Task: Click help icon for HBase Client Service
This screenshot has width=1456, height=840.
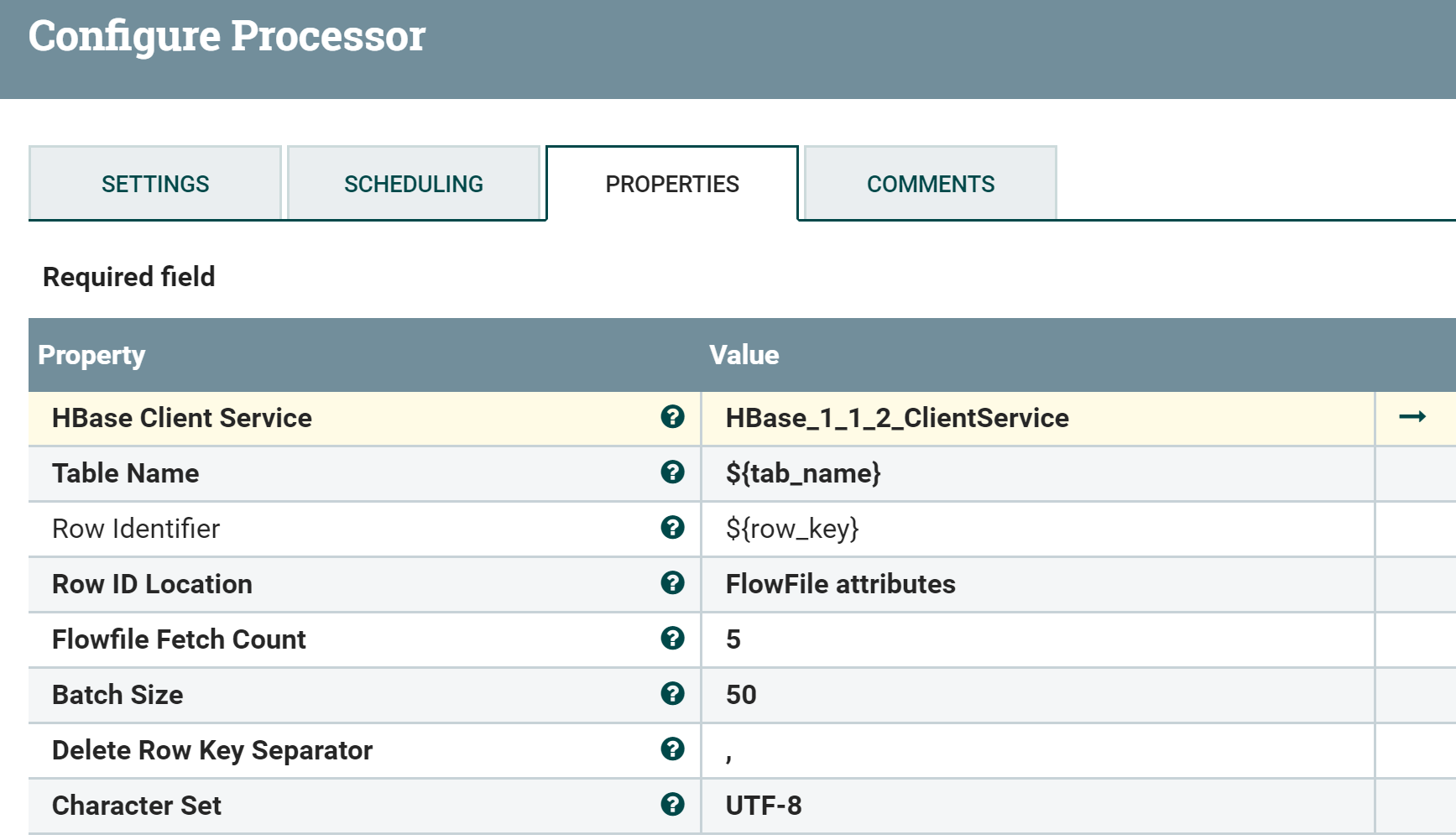Action: click(672, 417)
